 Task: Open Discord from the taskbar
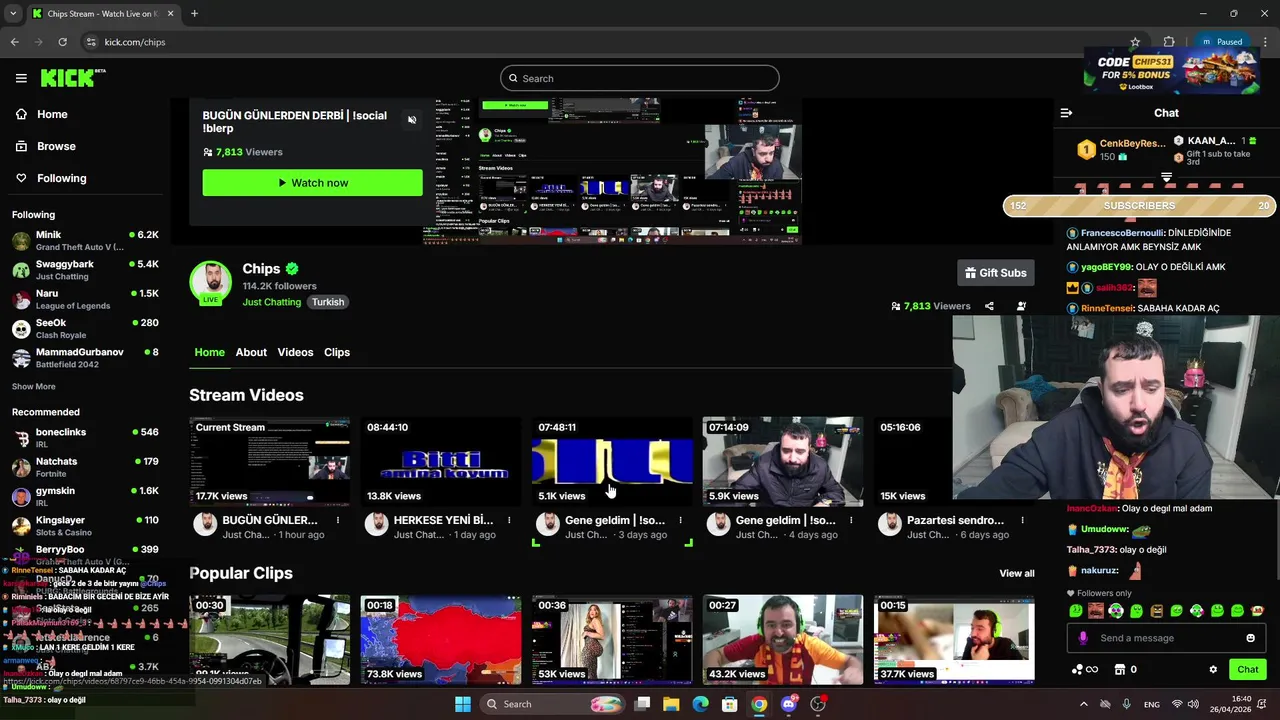(789, 704)
